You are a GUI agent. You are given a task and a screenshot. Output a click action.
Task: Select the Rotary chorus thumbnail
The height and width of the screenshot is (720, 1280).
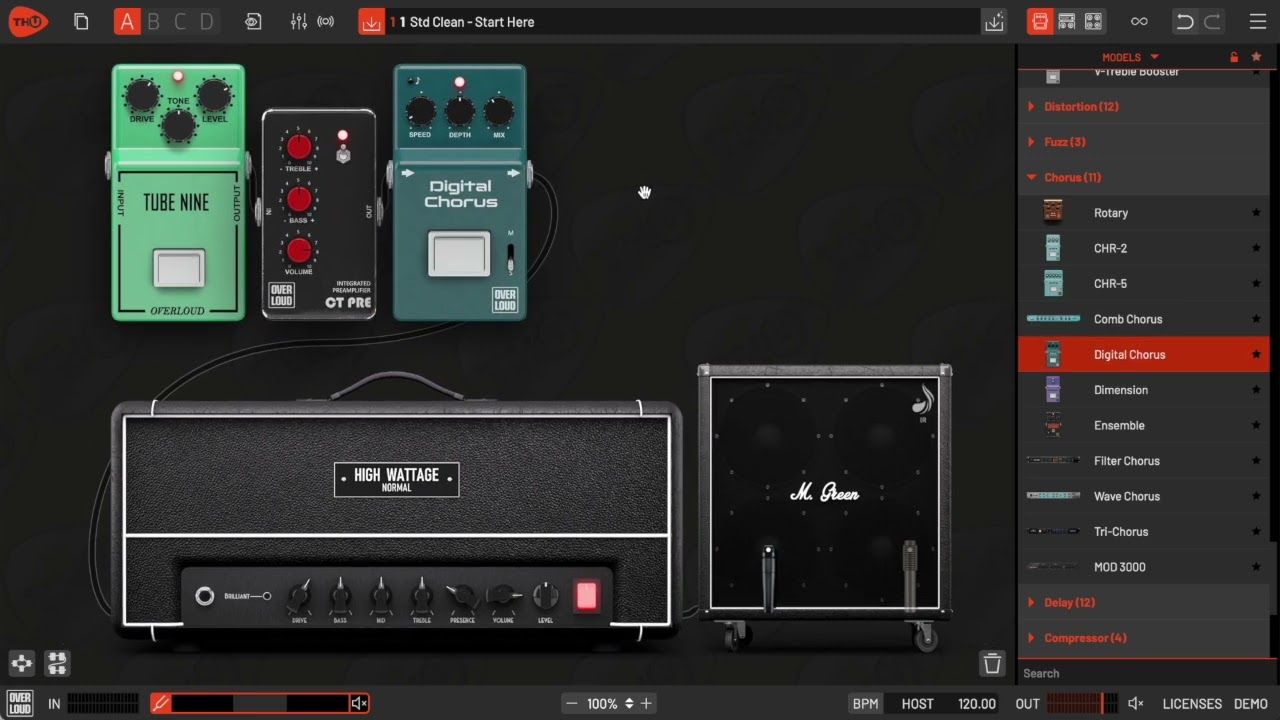pos(1052,212)
